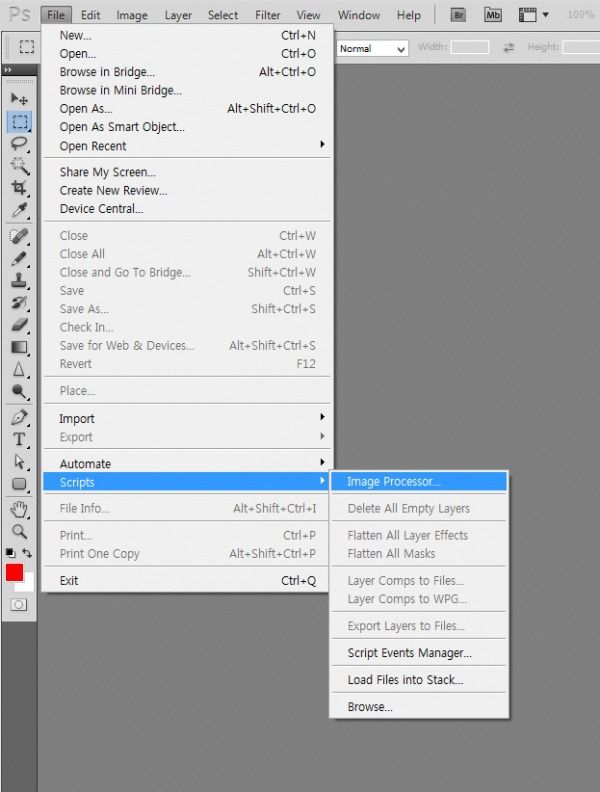Launch Bridge from the Br icon
Viewport: 600px width, 792px height.
(458, 15)
